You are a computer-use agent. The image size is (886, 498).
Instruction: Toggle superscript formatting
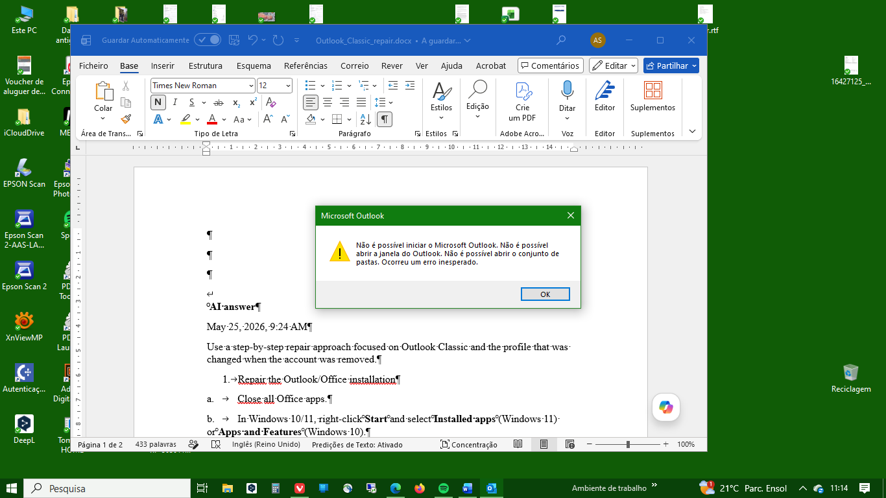click(253, 102)
